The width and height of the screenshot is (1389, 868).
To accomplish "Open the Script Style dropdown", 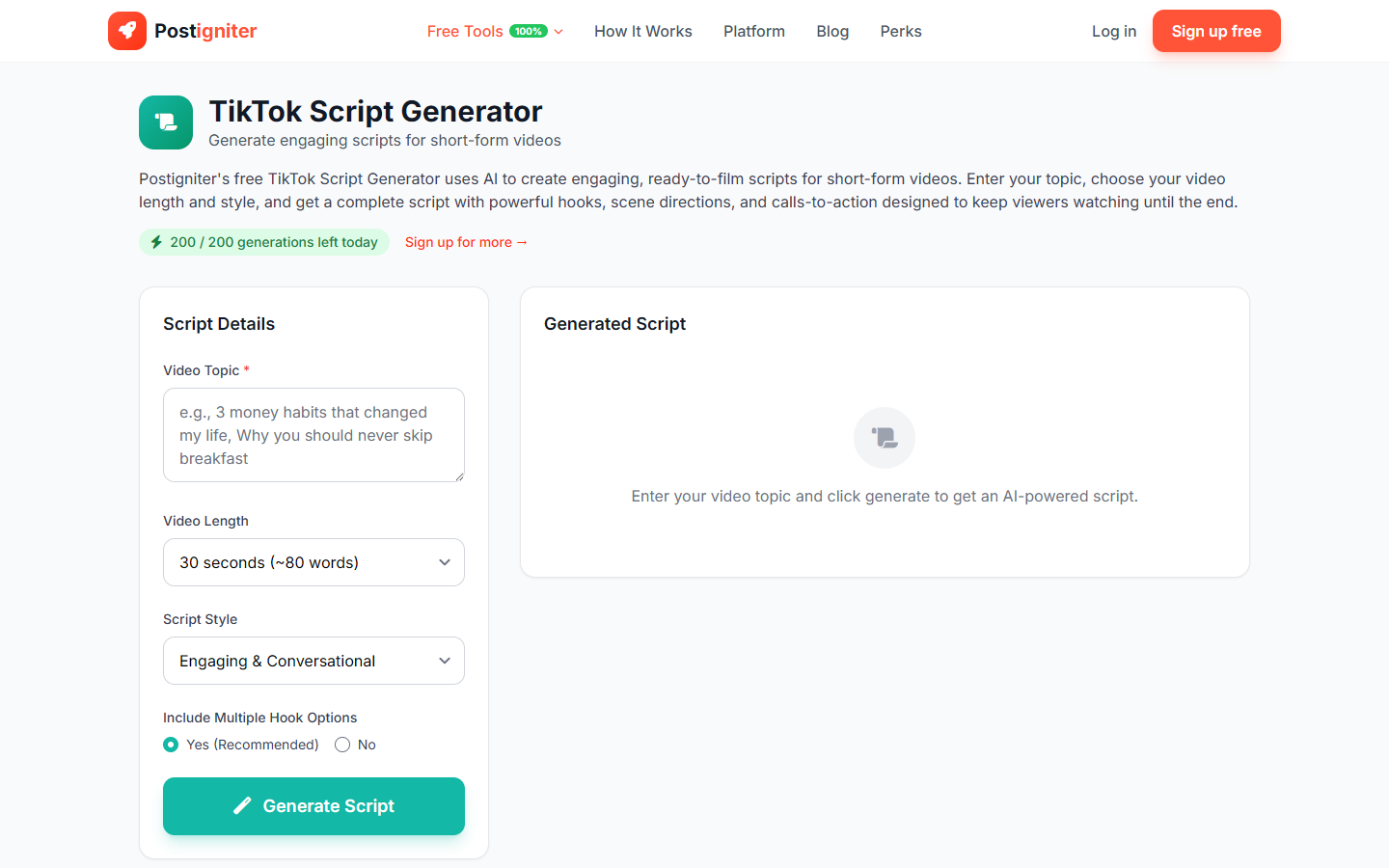I will click(x=313, y=660).
